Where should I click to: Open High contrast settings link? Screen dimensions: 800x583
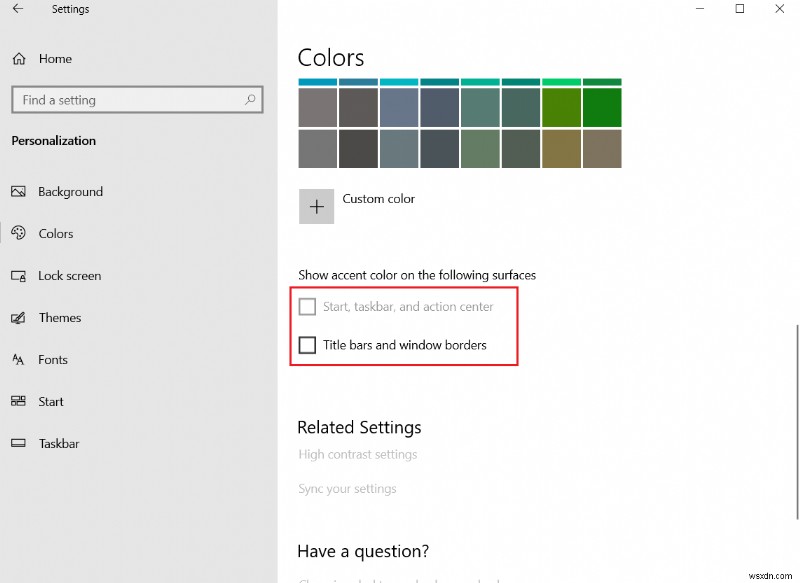pos(357,455)
